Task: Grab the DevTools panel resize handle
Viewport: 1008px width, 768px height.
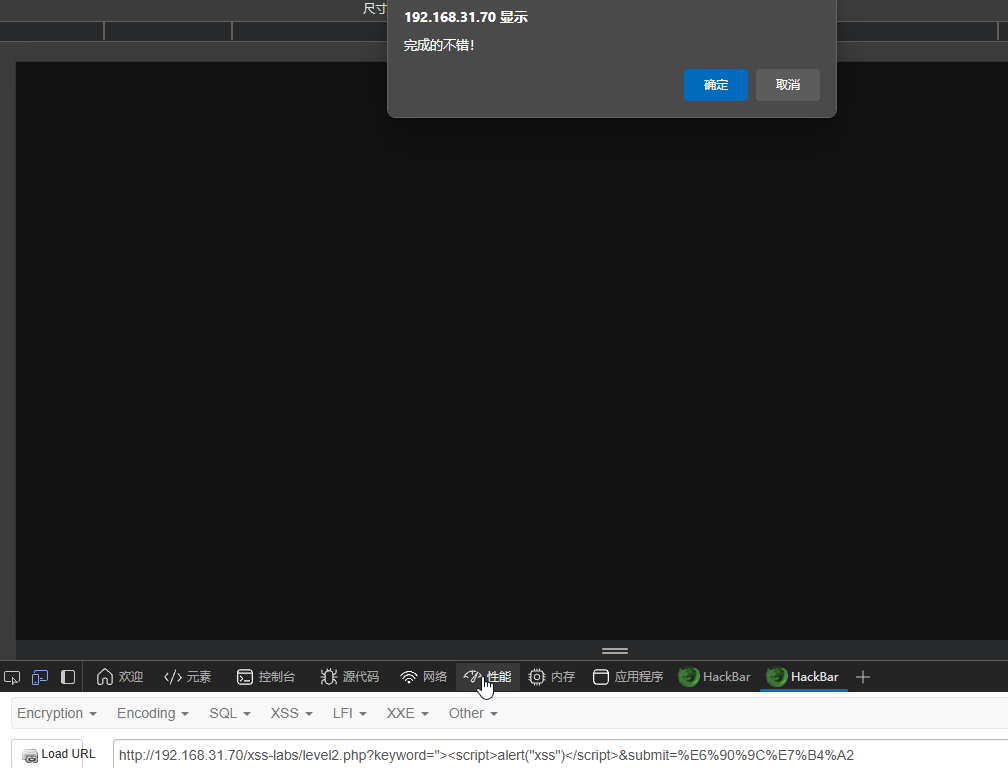Action: [x=615, y=650]
